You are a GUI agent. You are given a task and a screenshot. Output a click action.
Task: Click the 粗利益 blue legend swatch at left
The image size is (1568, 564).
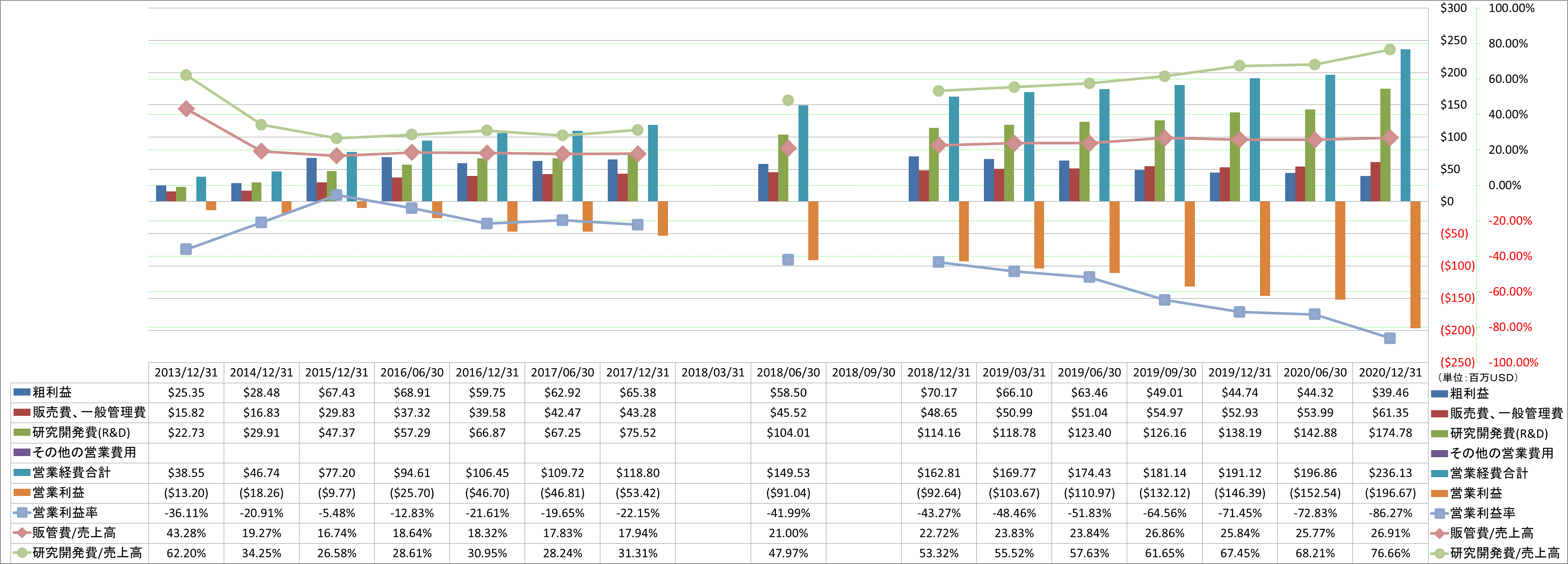[22, 393]
